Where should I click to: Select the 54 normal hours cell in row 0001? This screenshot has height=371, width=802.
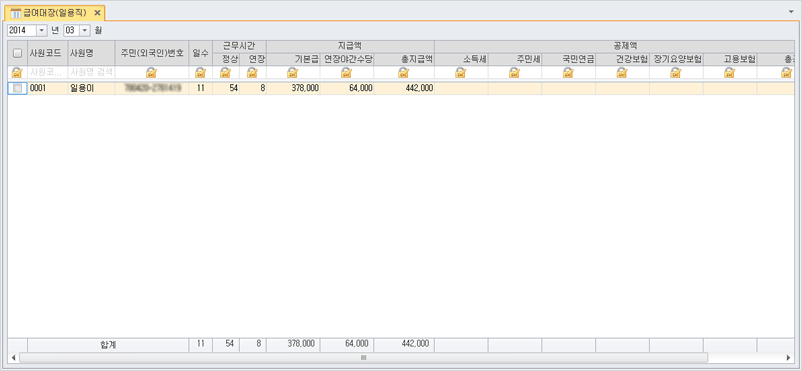point(226,88)
